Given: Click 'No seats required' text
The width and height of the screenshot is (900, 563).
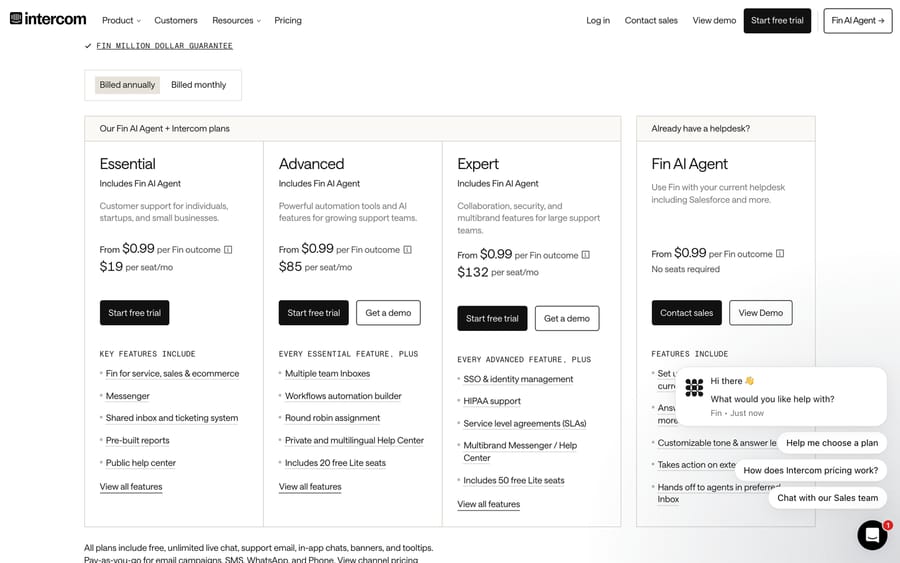Looking at the screenshot, I should coord(685,269).
